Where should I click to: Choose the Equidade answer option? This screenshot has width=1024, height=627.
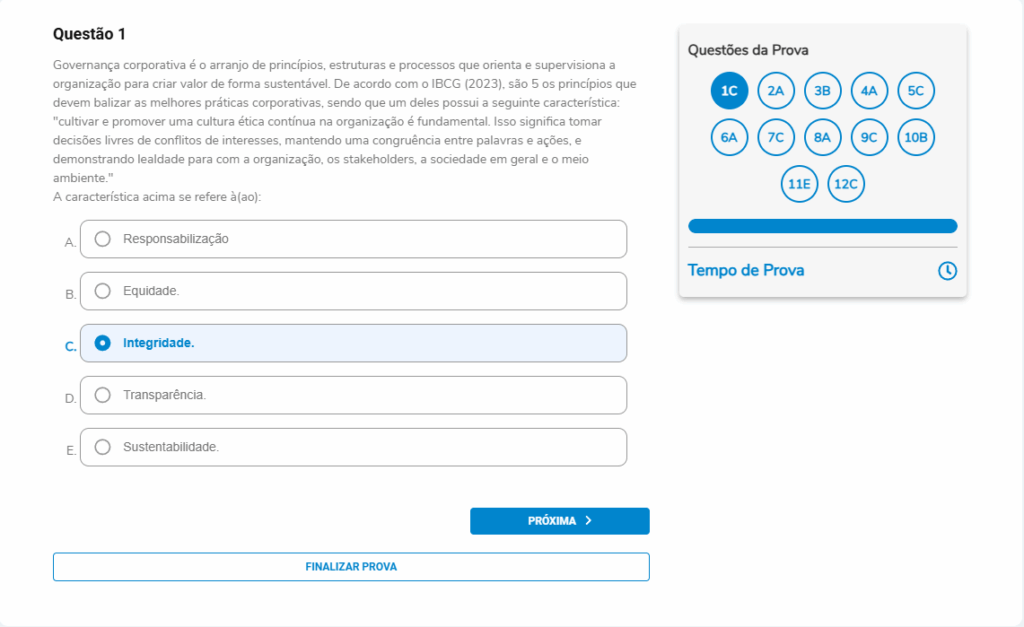point(102,291)
